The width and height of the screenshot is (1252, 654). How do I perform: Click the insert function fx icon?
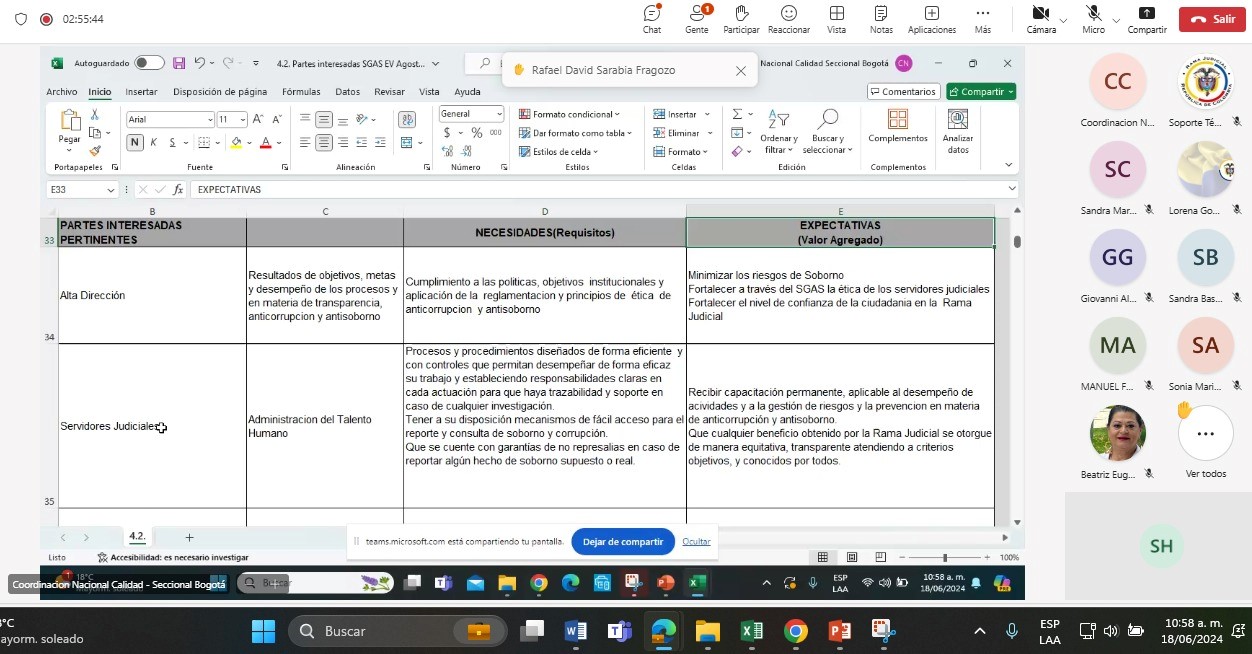[x=178, y=189]
